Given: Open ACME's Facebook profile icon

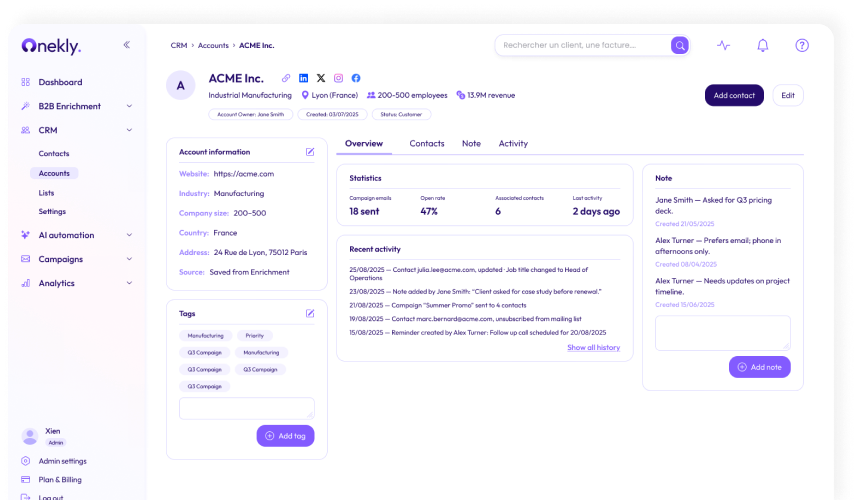Looking at the screenshot, I should pyautogui.click(x=356, y=77).
